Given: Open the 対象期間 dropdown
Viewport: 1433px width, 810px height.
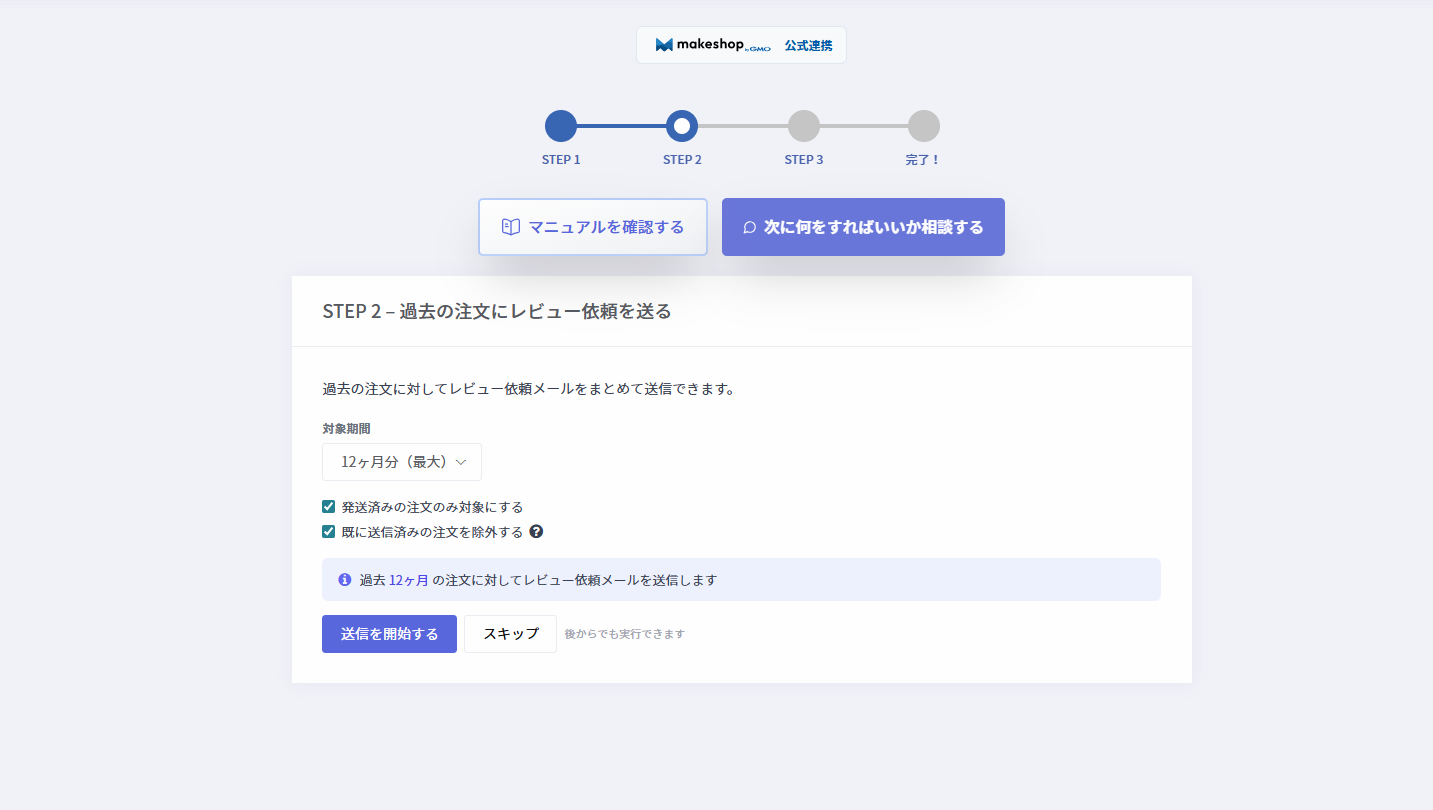Looking at the screenshot, I should (x=401, y=462).
